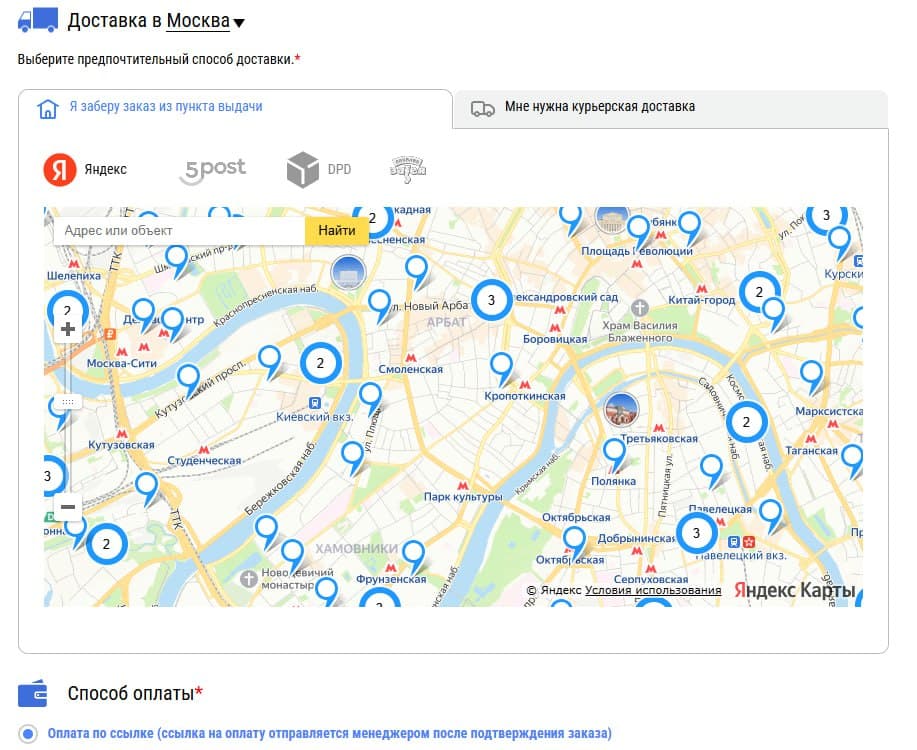
Task: Click the zoom-in plus button on the map
Action: point(66,327)
